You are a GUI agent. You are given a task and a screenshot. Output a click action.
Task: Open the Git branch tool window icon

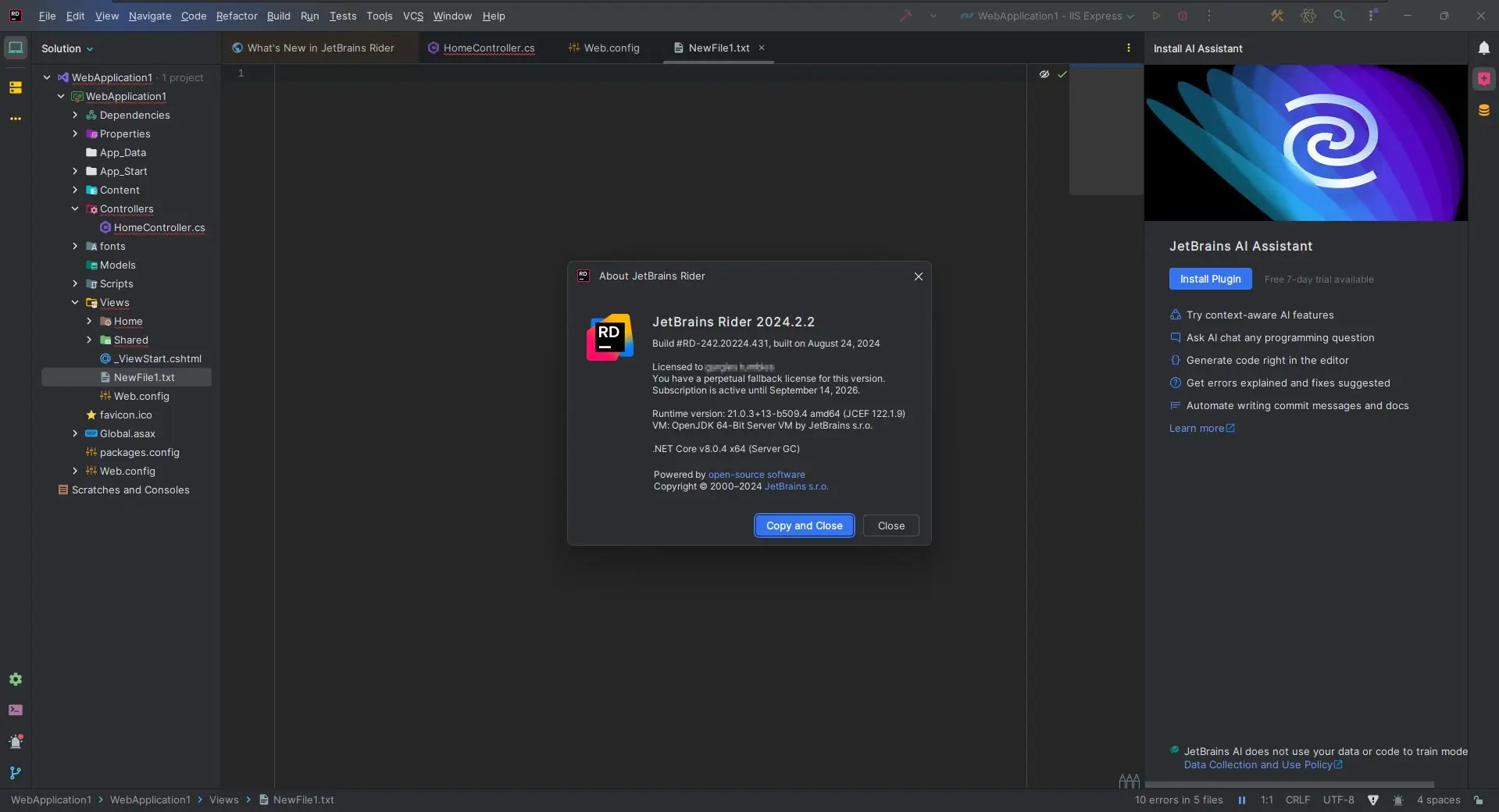pyautogui.click(x=16, y=773)
